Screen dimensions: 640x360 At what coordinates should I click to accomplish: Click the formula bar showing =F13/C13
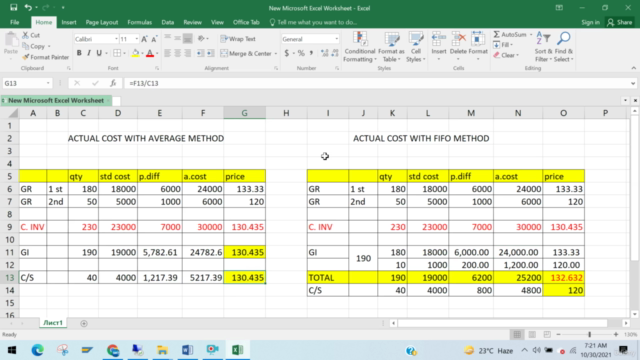tap(376, 83)
